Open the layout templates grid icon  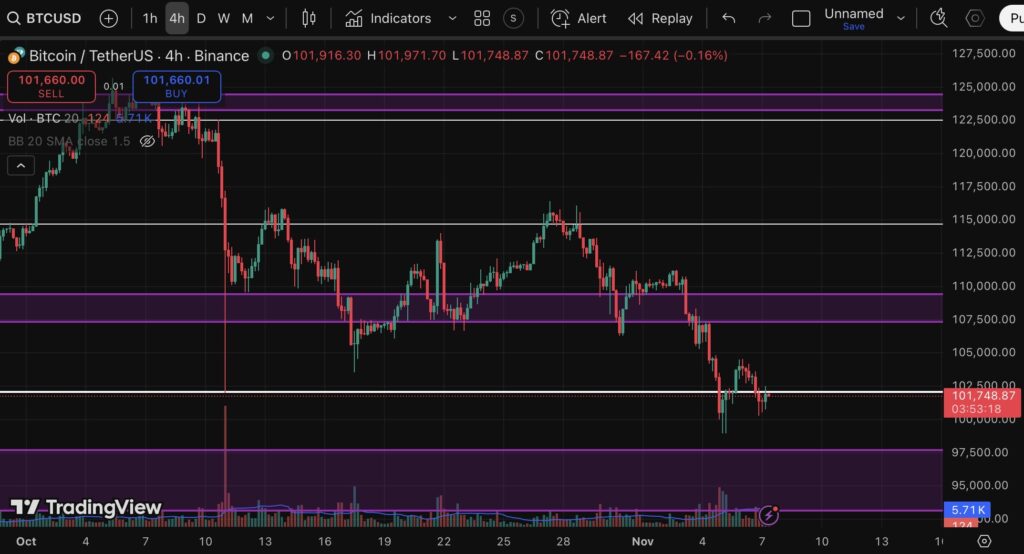click(482, 18)
